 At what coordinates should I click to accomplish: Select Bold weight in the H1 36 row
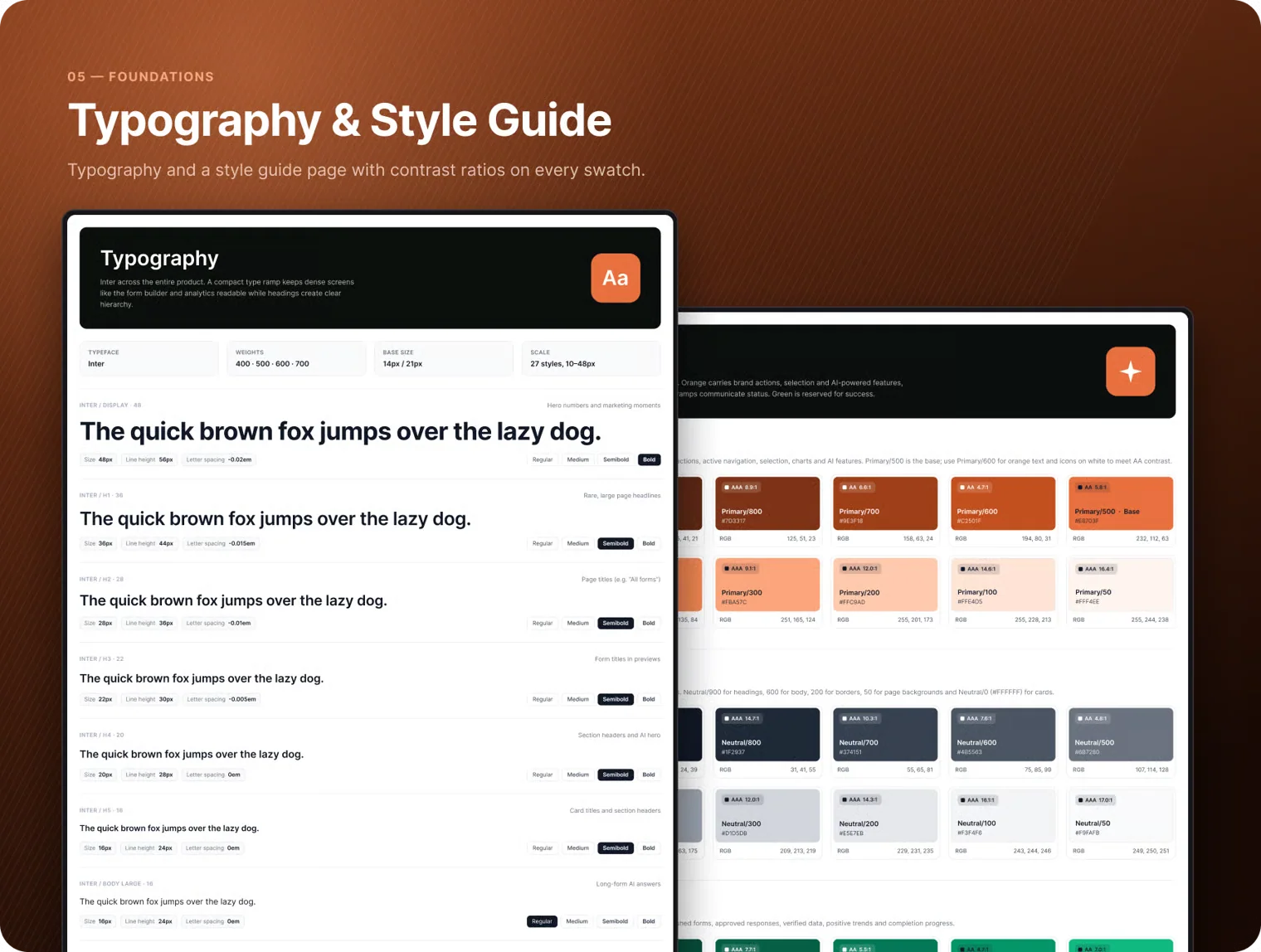click(649, 543)
